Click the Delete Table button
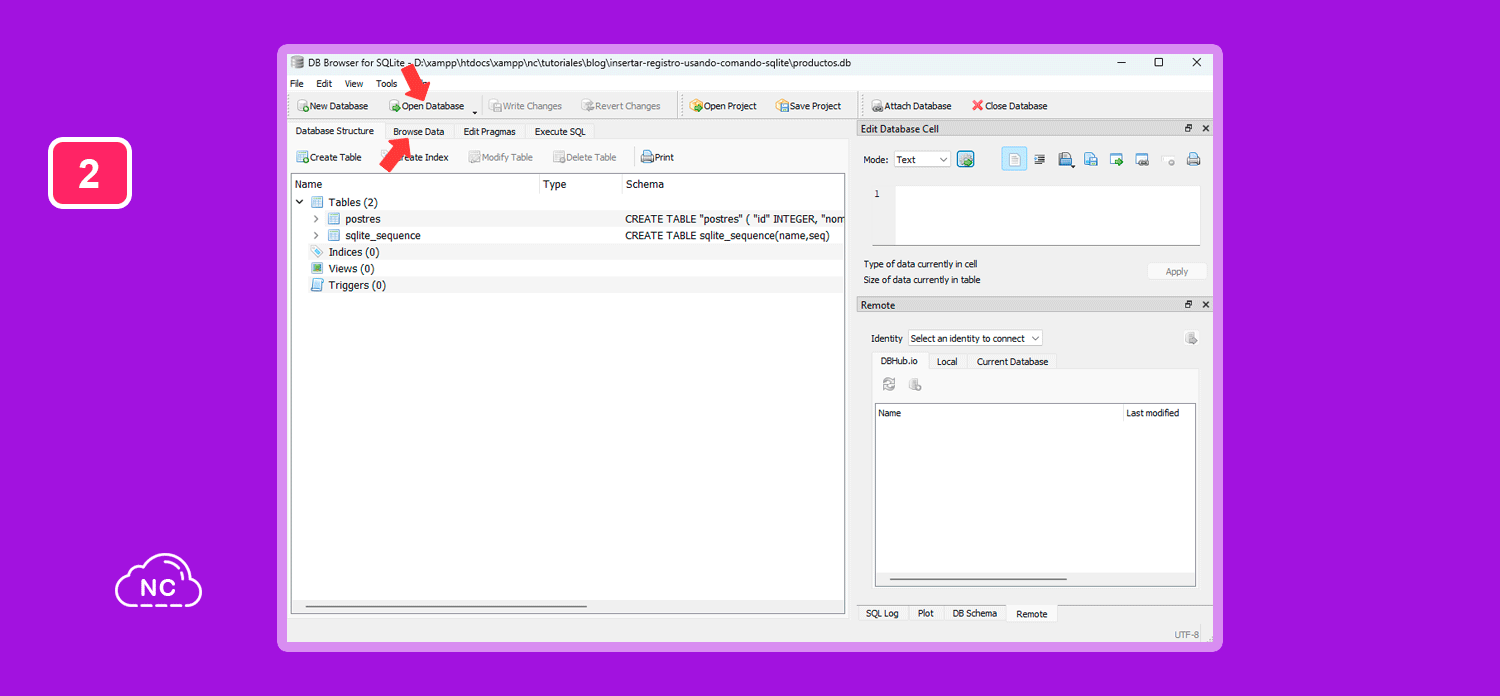 pyautogui.click(x=584, y=157)
